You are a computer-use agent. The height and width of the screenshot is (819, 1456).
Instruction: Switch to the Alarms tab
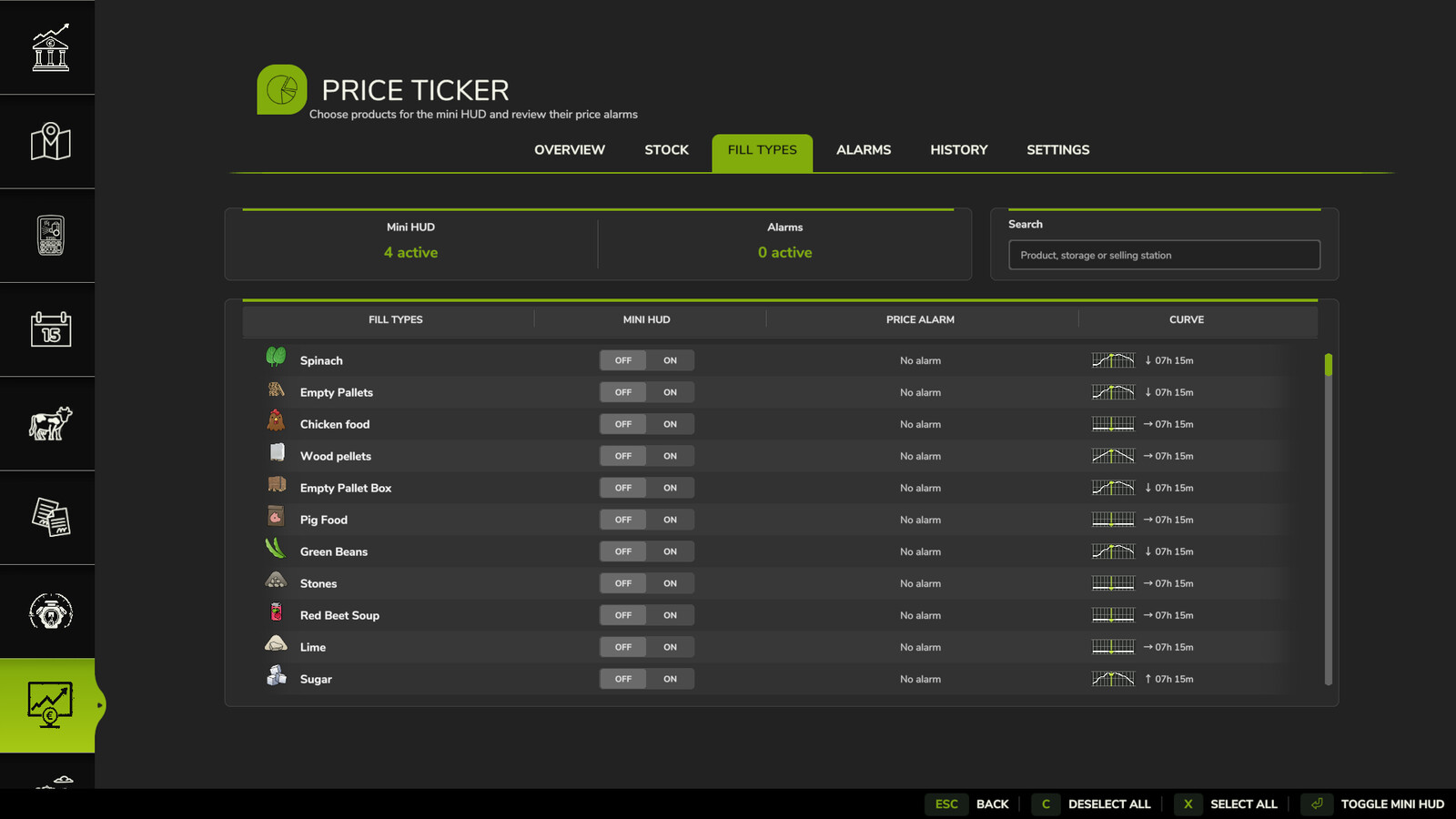coord(864,150)
